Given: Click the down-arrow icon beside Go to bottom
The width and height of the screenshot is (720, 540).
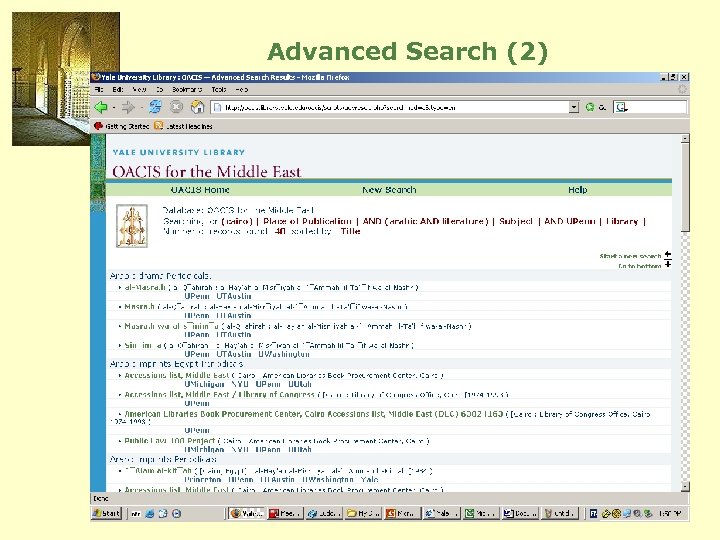Looking at the screenshot, I should click(668, 264).
